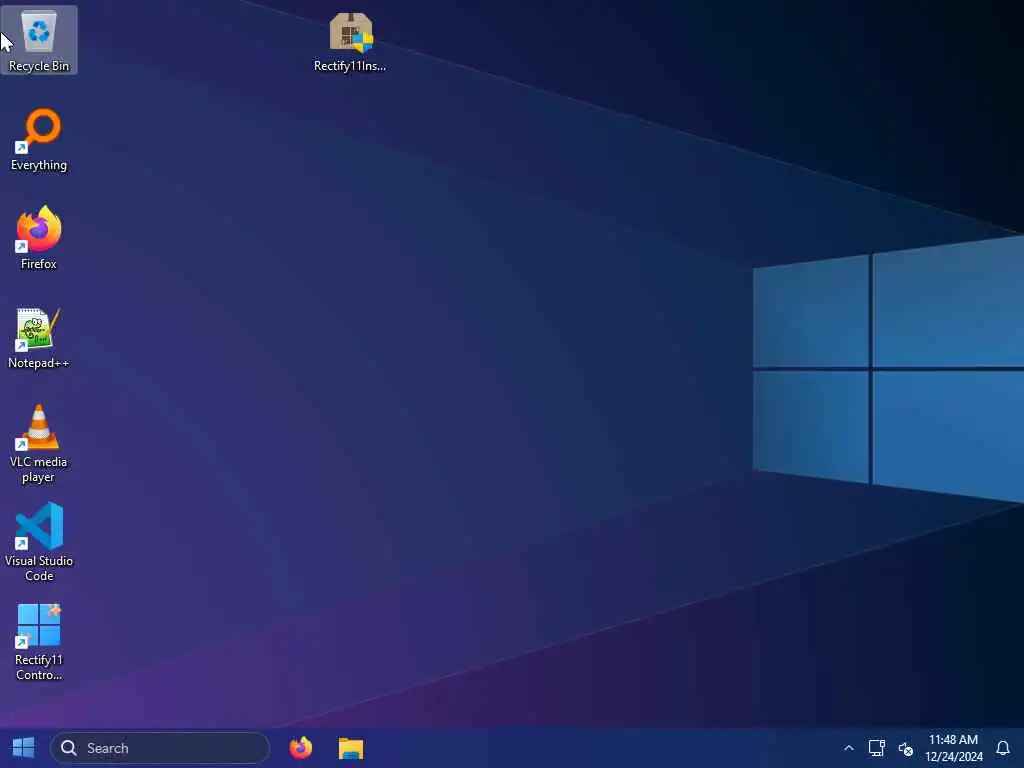
Task: Click the taskbar Search box
Action: [160, 748]
